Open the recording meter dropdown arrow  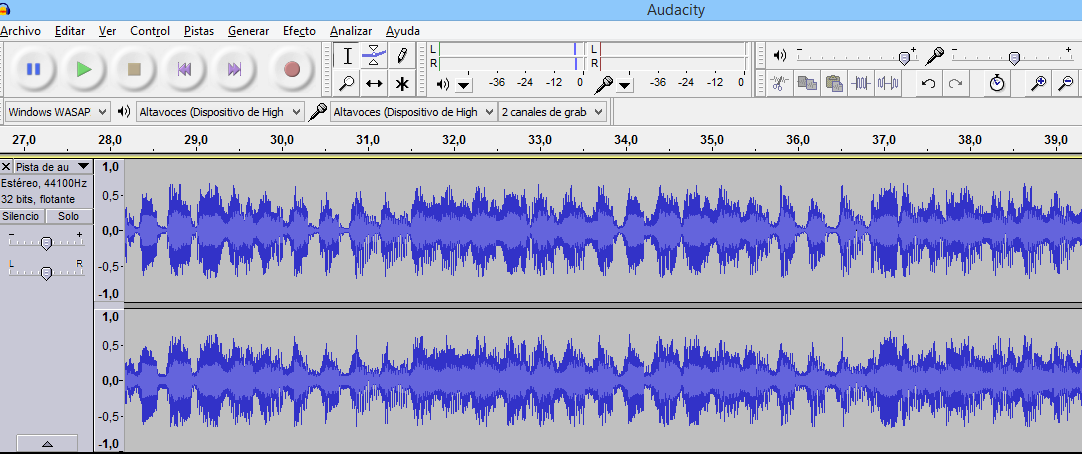624,85
